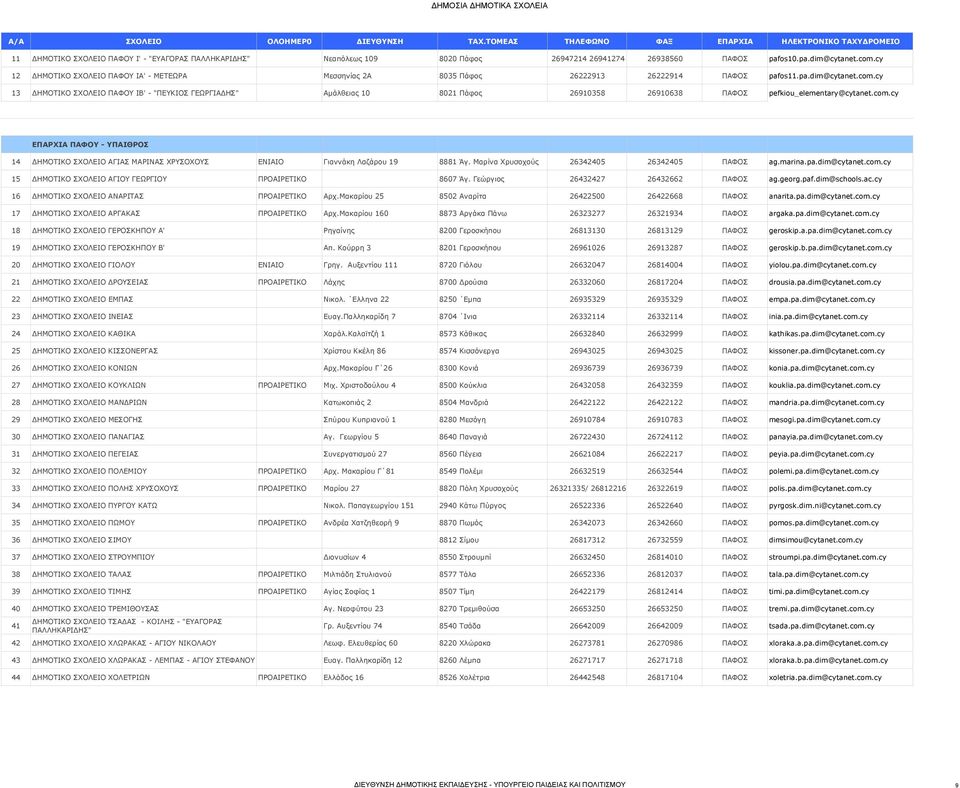Select school name ΔΗΜΟΤΙΚΟ ΣΧΟΛΕΙΟ ΑΓΙΑΣ ΜΑΡΙΝΑΣ ΧΡΥΣΟΧΟΥΣ

pos(120,162)
